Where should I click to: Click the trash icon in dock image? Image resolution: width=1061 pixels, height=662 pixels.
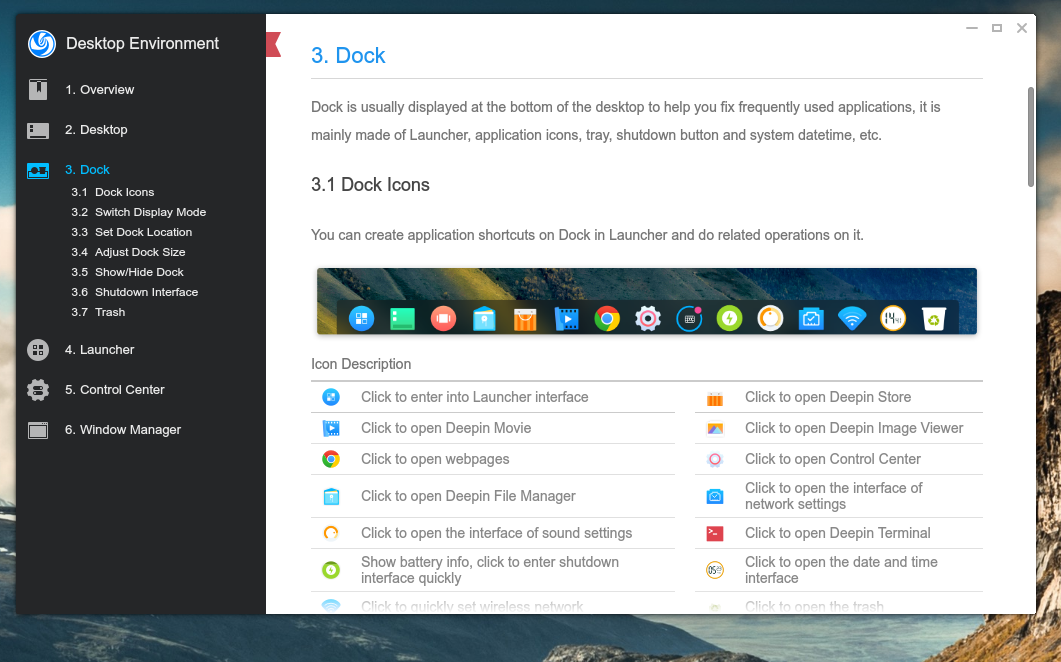[934, 318]
